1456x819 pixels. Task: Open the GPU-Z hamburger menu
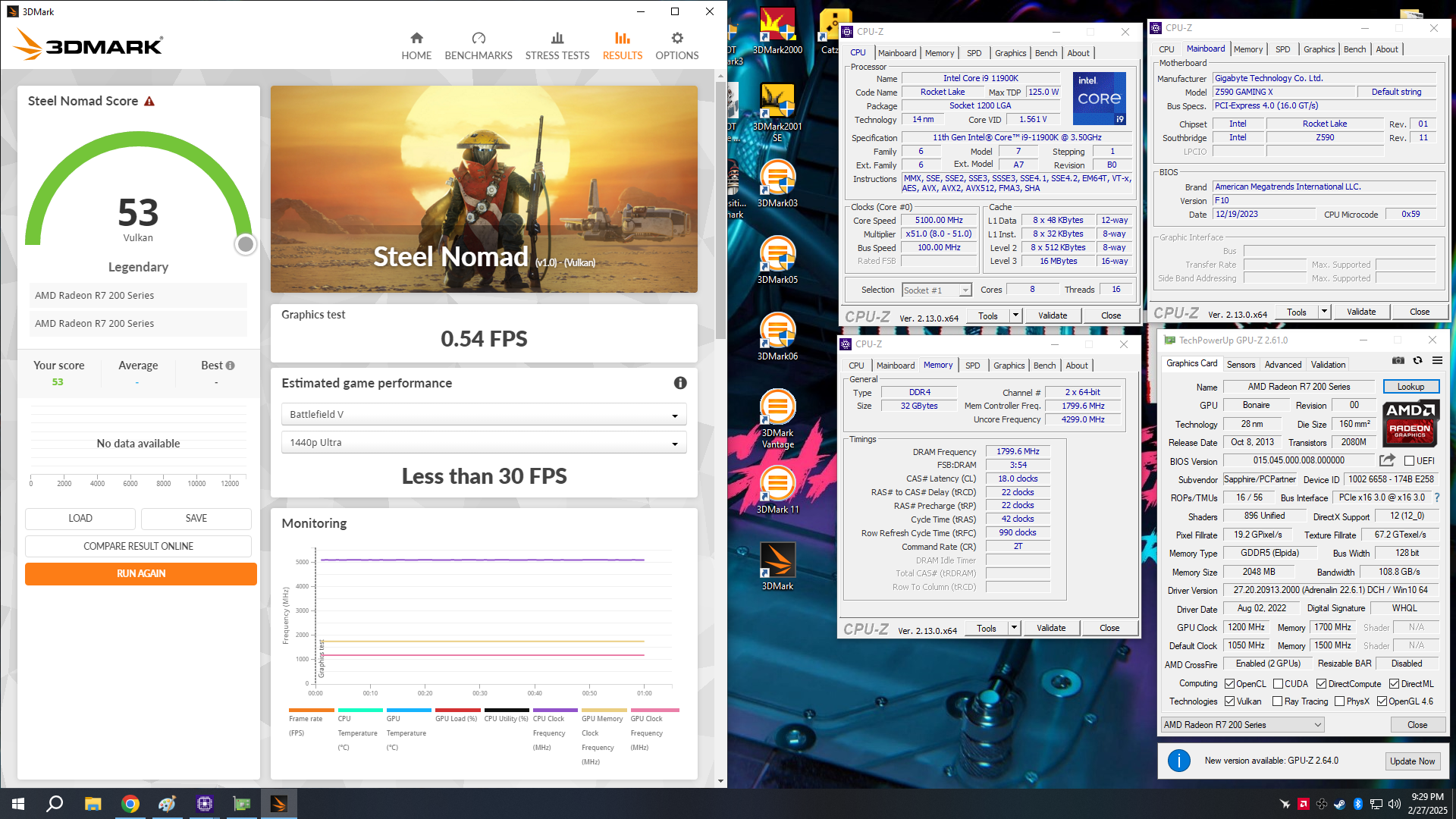[x=1437, y=361]
